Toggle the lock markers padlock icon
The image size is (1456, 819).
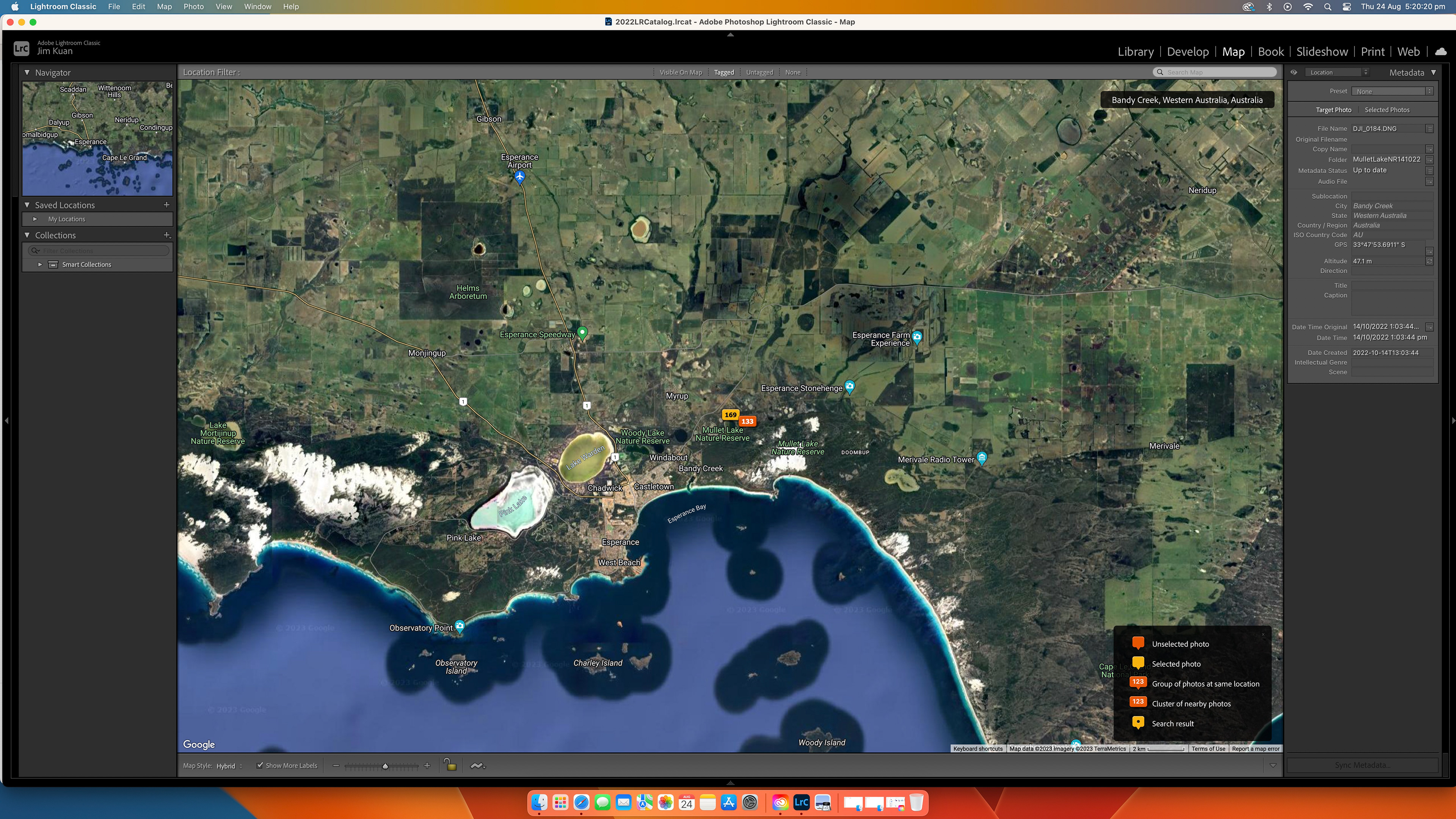click(450, 765)
